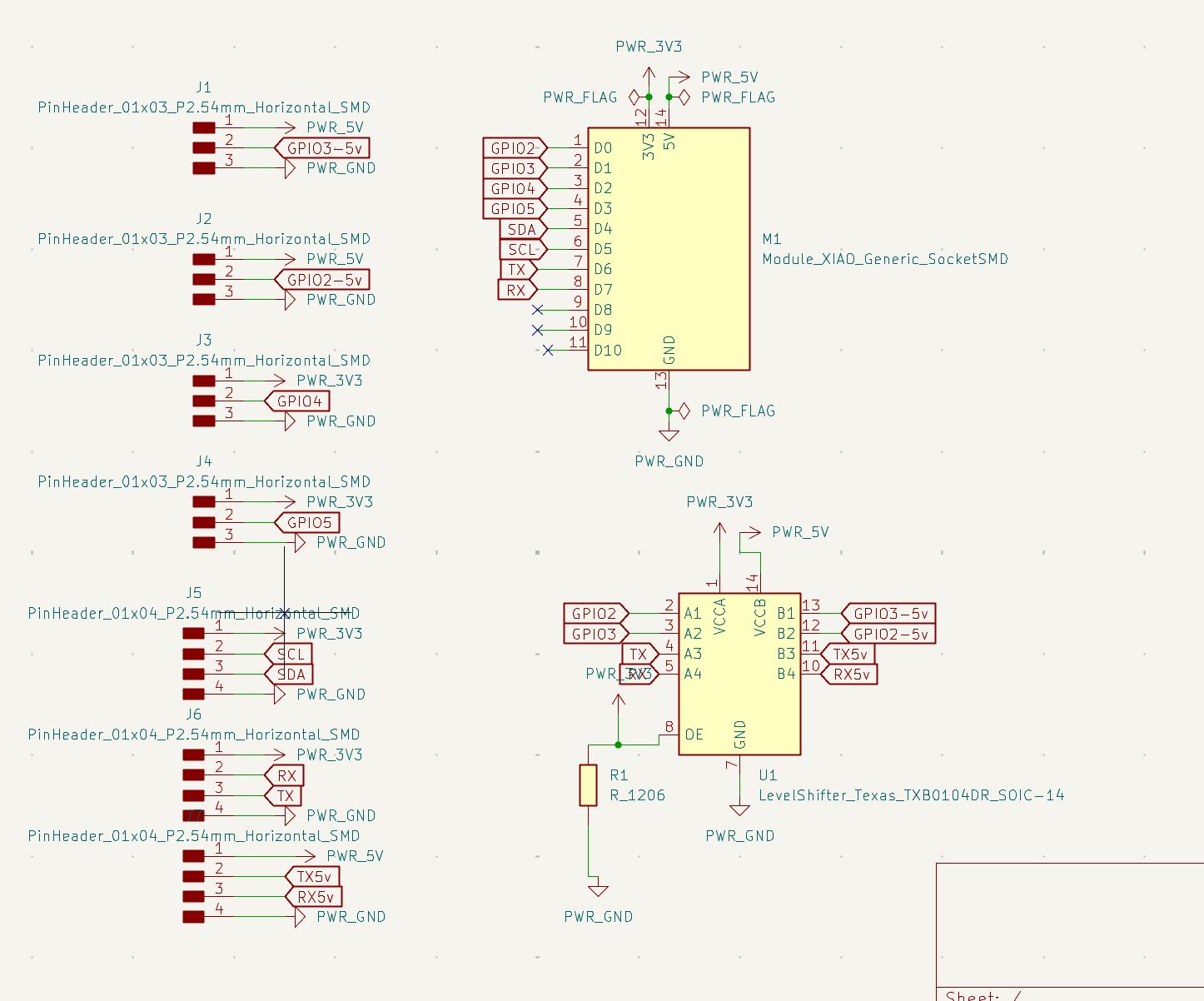Click the PWR_FLAG diamond beside M1's 5V pin
This screenshot has width=1204, height=1001.
(x=684, y=97)
